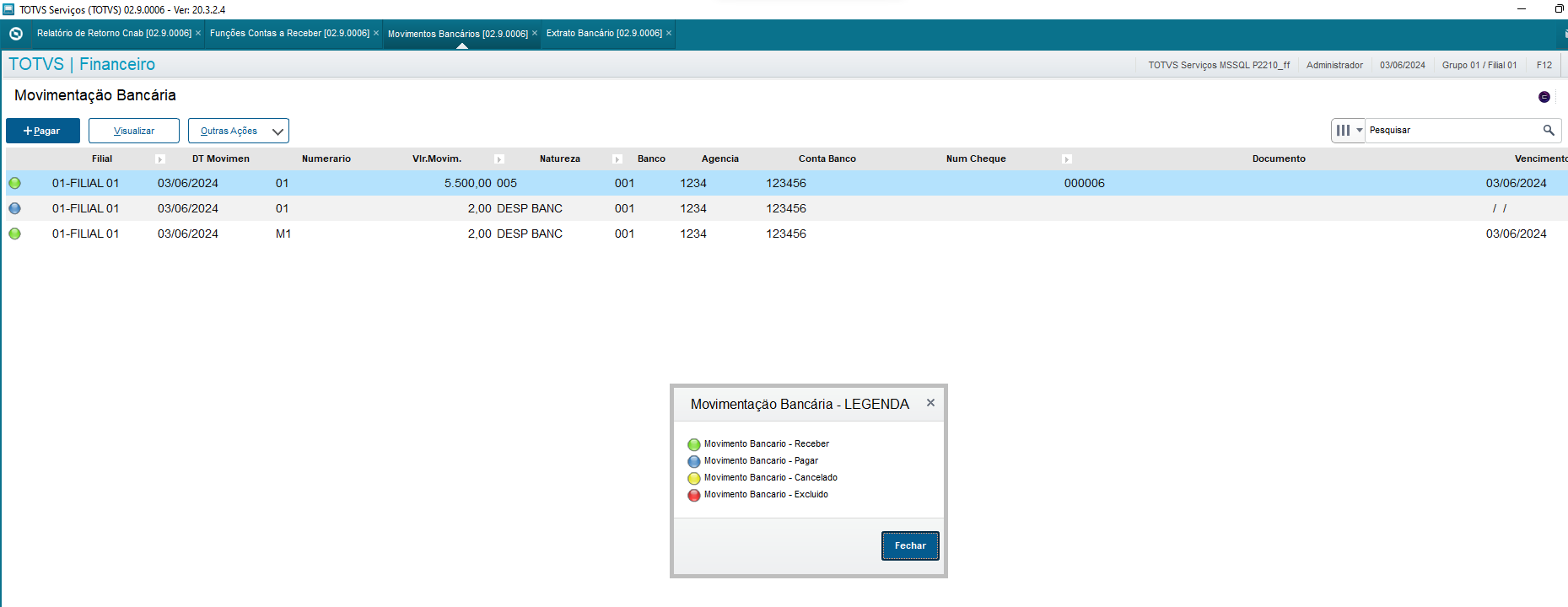Click the dark circular icon under the header

[x=1544, y=97]
